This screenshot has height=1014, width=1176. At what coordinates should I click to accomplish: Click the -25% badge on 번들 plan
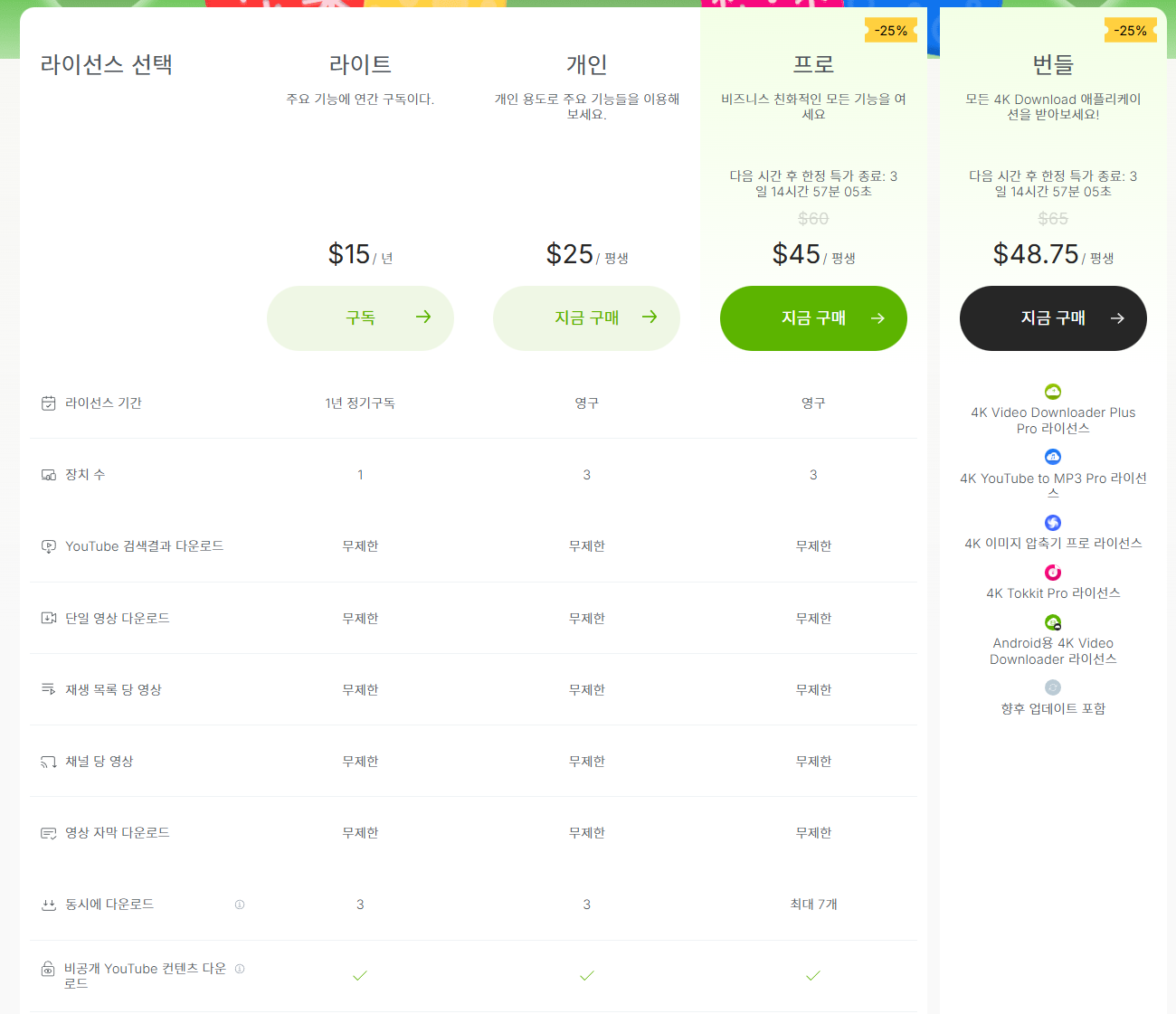click(1131, 31)
